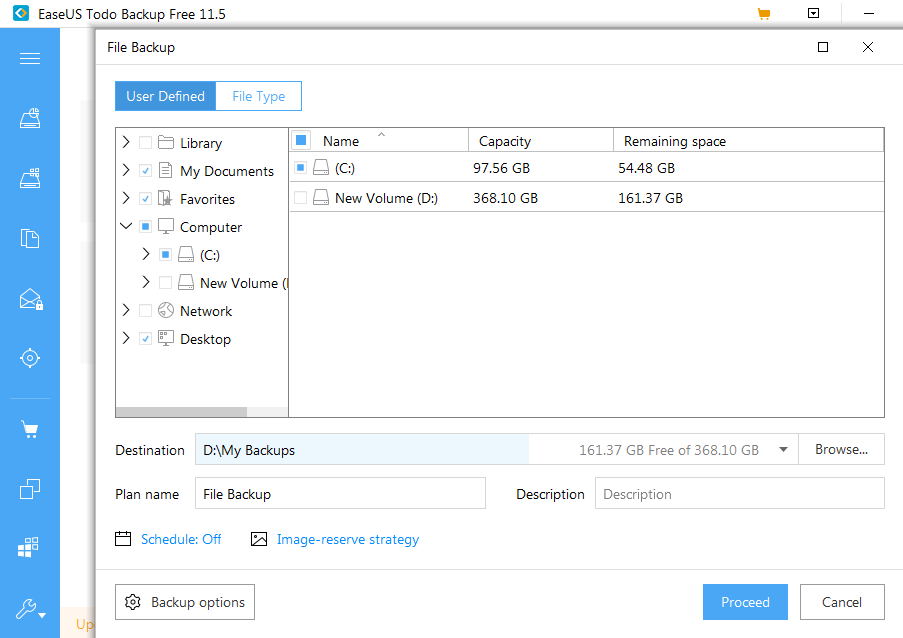The height and width of the screenshot is (638, 903).
Task: Open the hamburger menu in the sidebar
Action: [x=30, y=58]
